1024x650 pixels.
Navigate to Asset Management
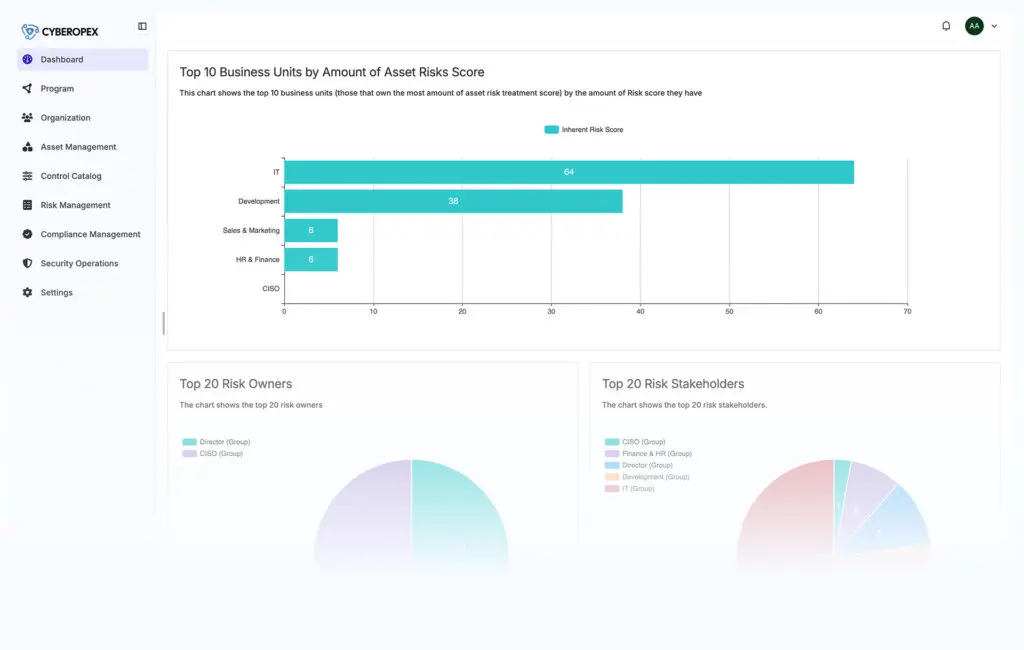(83, 147)
